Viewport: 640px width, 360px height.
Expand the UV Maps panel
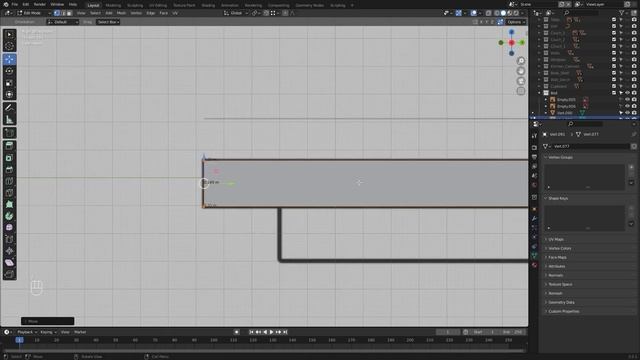click(x=555, y=240)
